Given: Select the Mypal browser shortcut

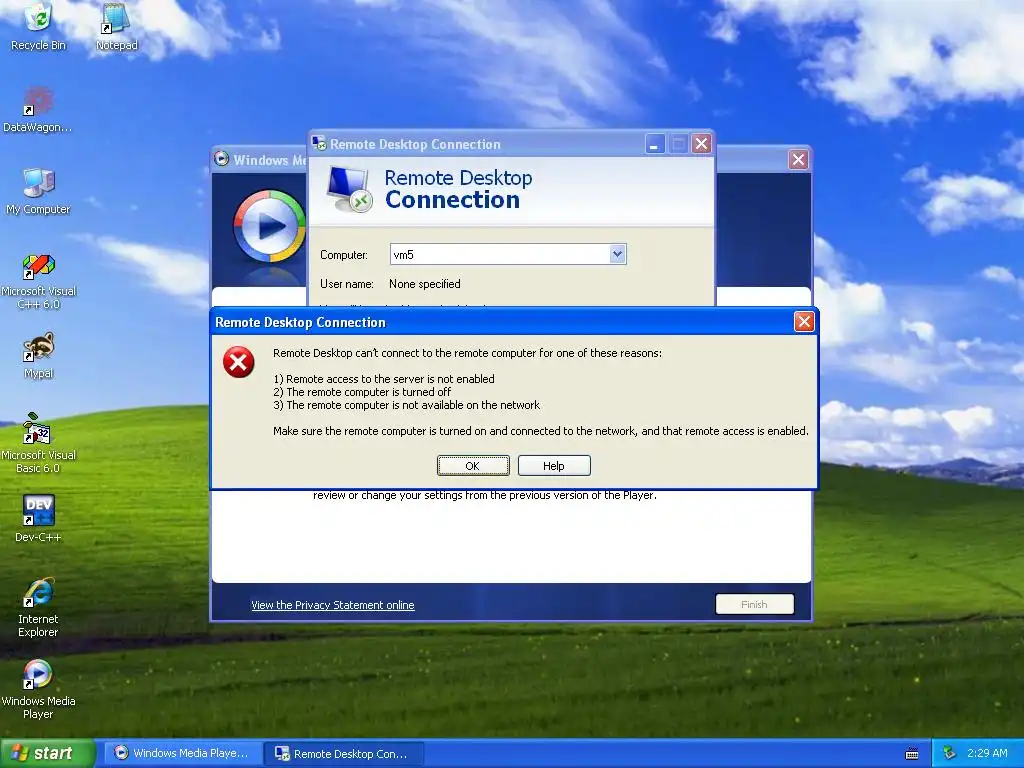Looking at the screenshot, I should pyautogui.click(x=39, y=356).
